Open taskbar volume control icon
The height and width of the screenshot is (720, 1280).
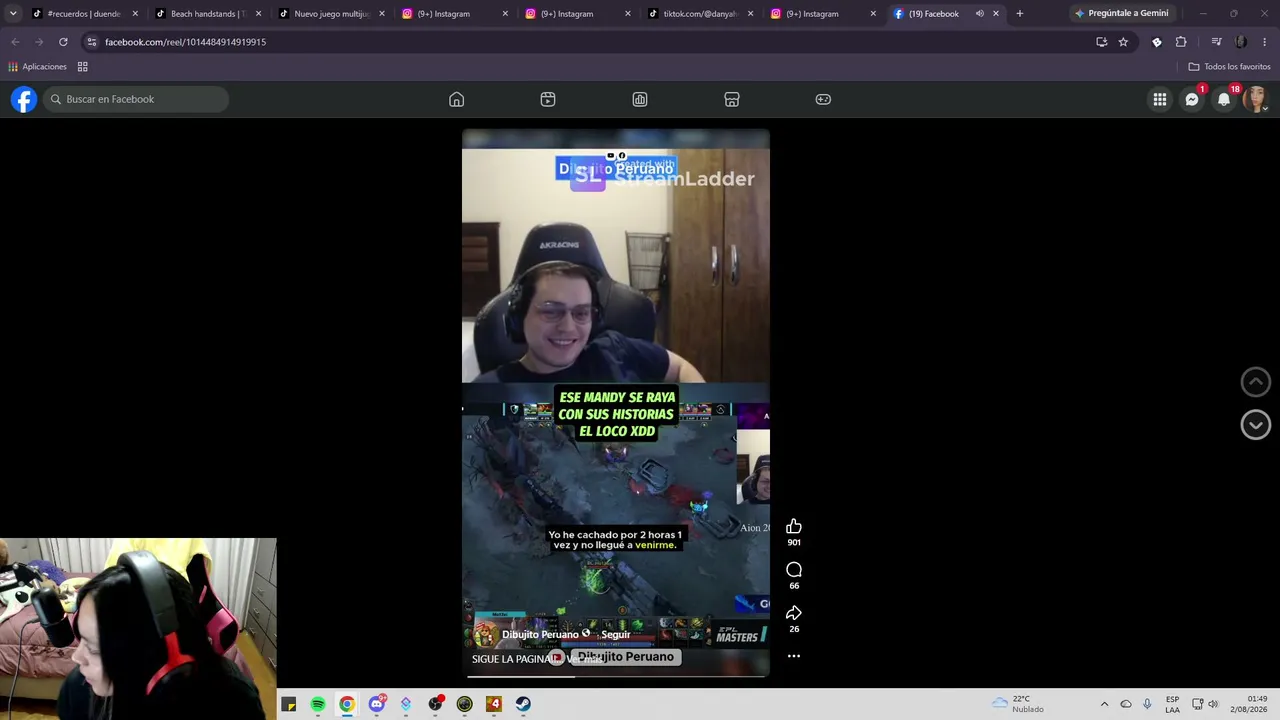point(1213,704)
